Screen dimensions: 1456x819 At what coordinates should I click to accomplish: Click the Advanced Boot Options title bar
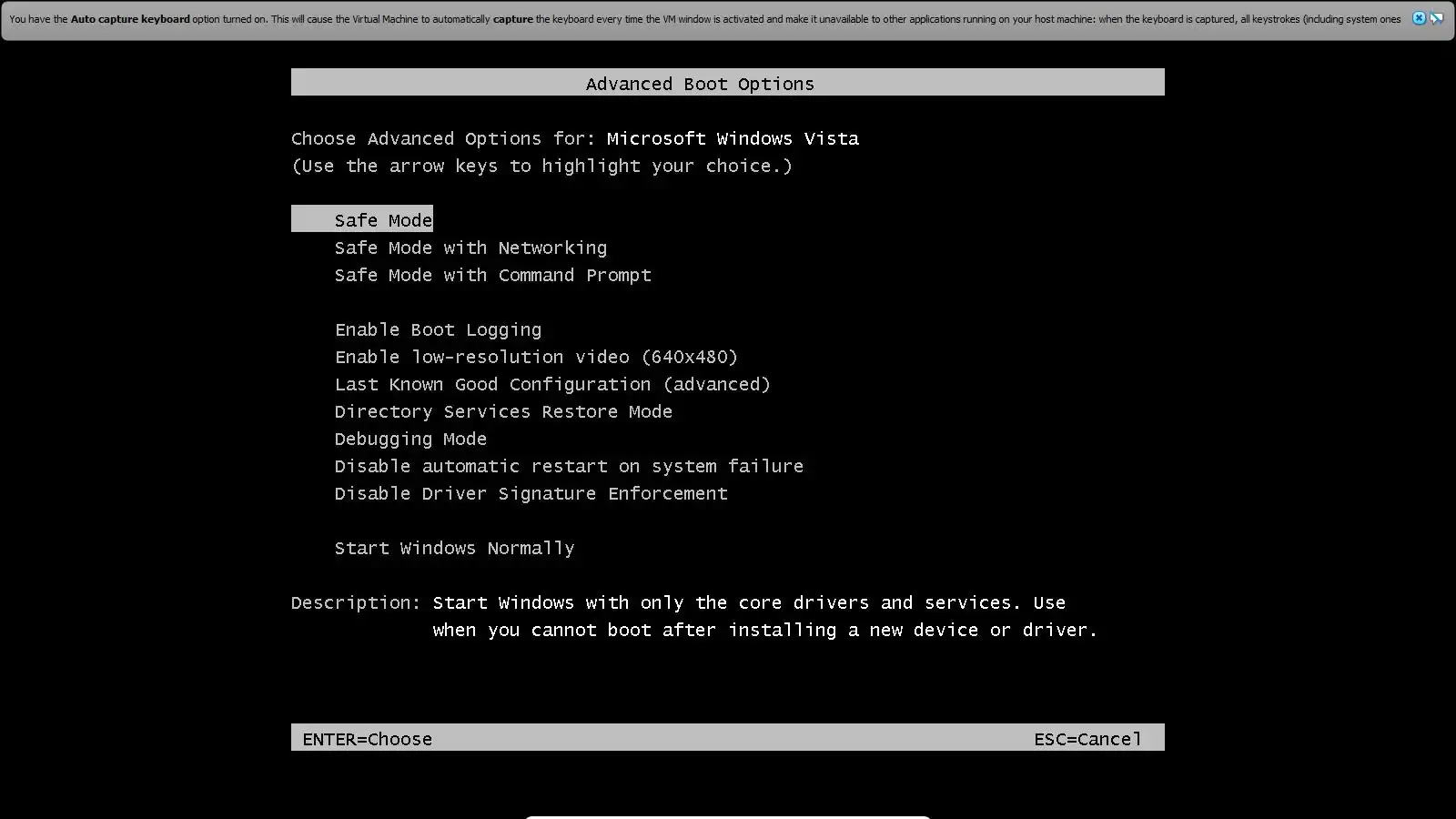click(x=728, y=83)
